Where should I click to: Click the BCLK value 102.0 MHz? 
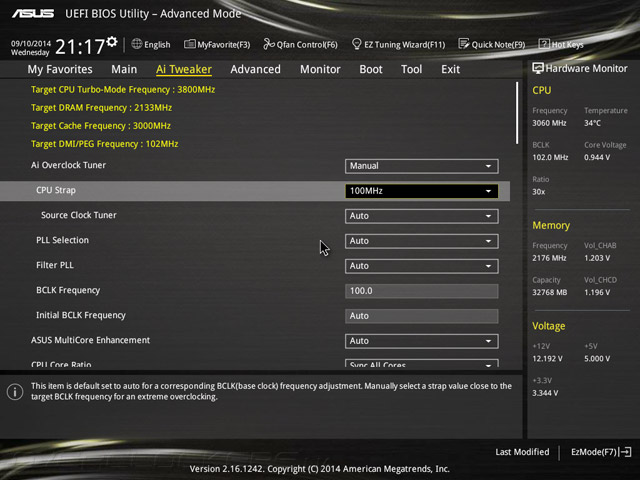tap(550, 158)
